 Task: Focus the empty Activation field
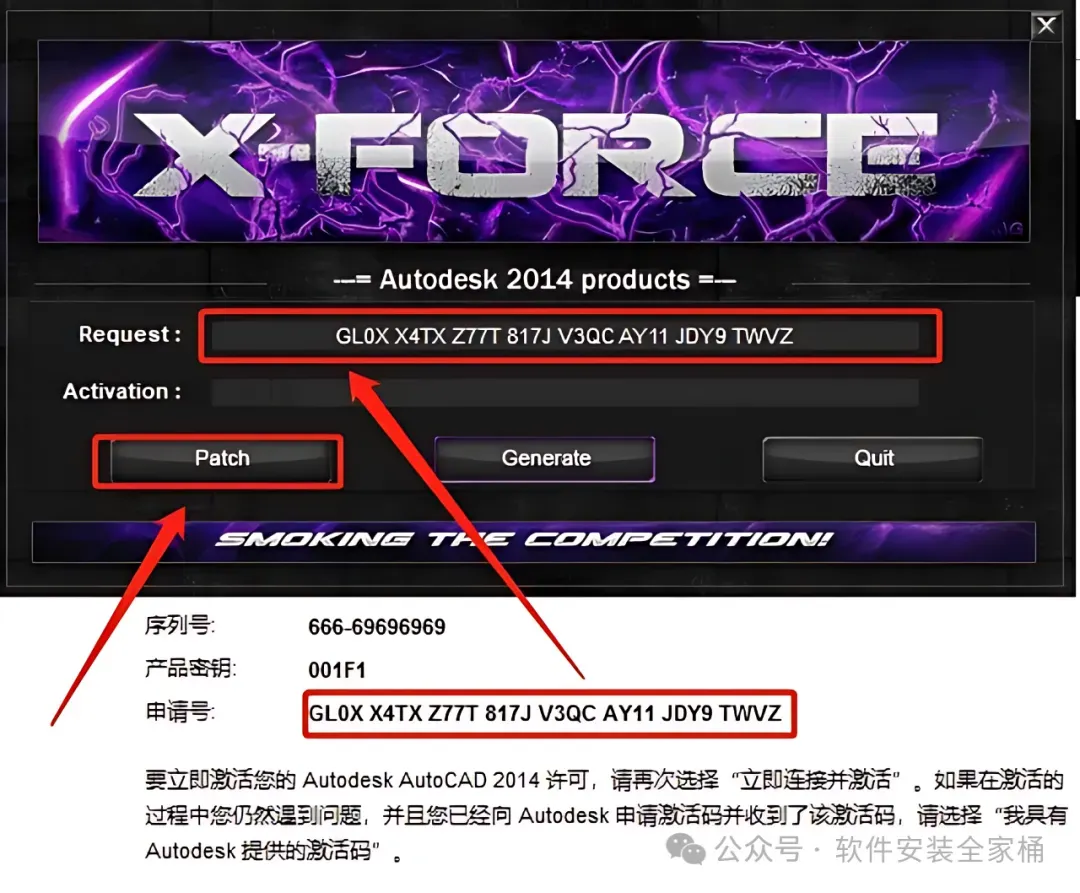[565, 392]
